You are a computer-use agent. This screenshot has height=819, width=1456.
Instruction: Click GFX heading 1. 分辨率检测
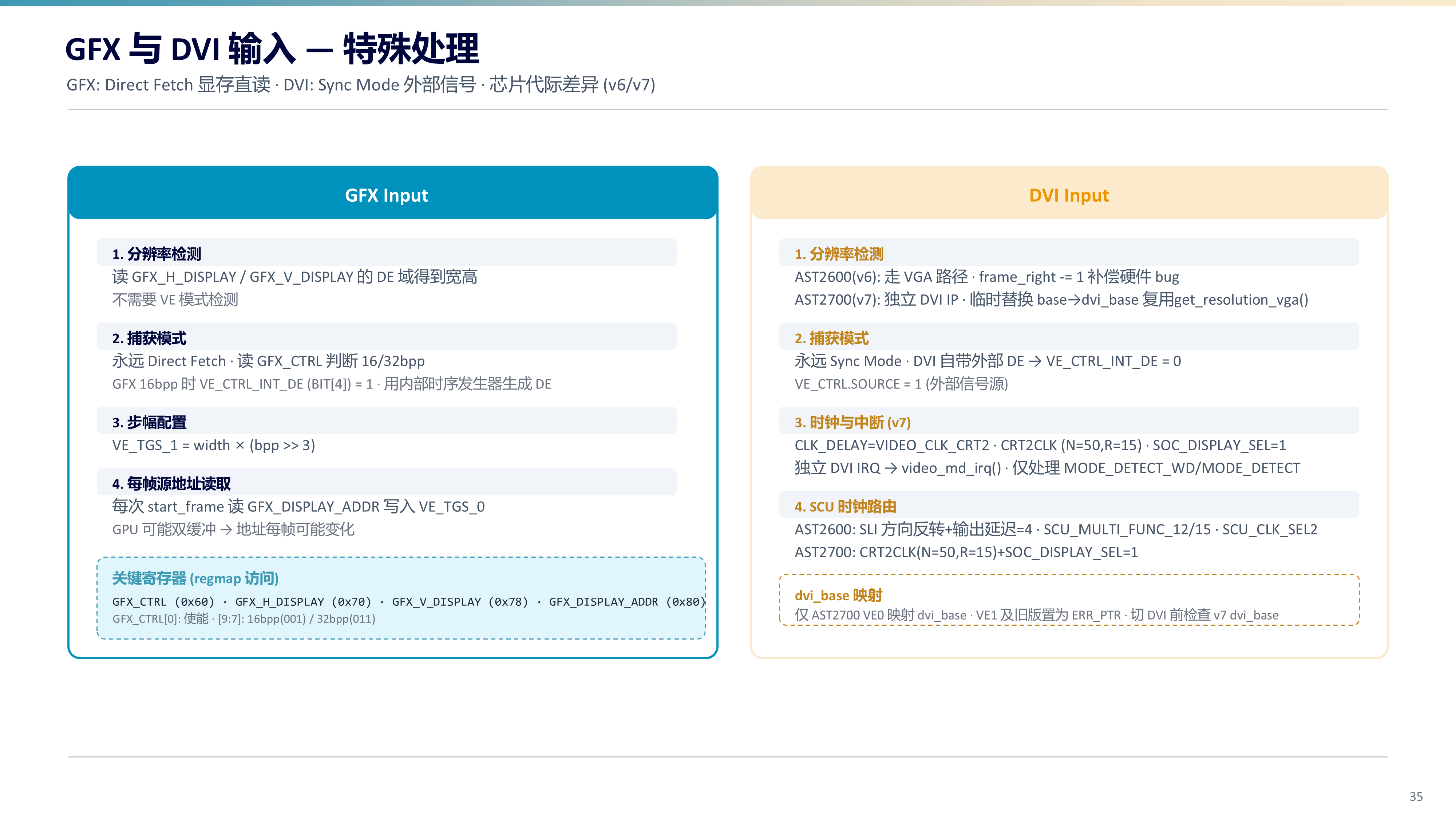[x=157, y=254]
